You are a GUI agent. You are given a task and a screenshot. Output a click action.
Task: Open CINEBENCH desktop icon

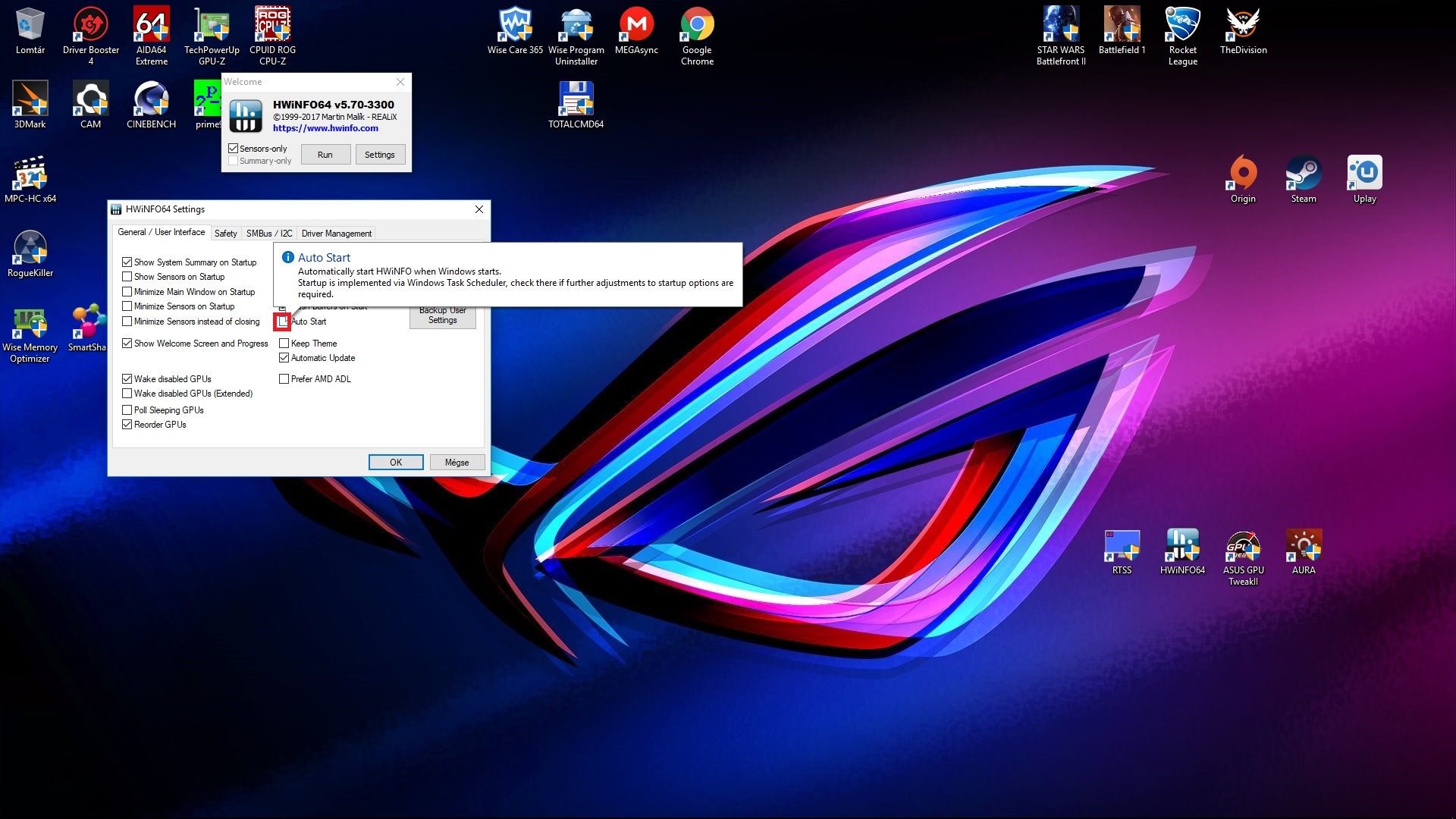152,105
